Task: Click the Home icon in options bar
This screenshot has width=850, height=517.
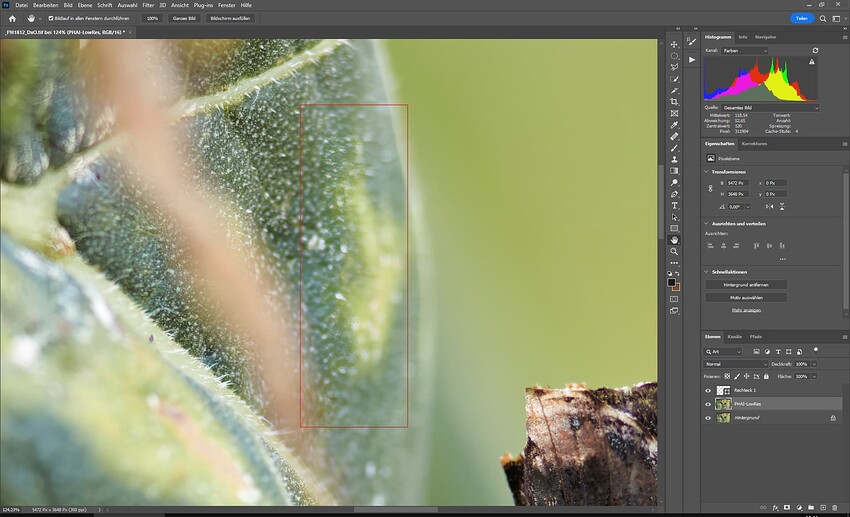Action: click(x=12, y=18)
